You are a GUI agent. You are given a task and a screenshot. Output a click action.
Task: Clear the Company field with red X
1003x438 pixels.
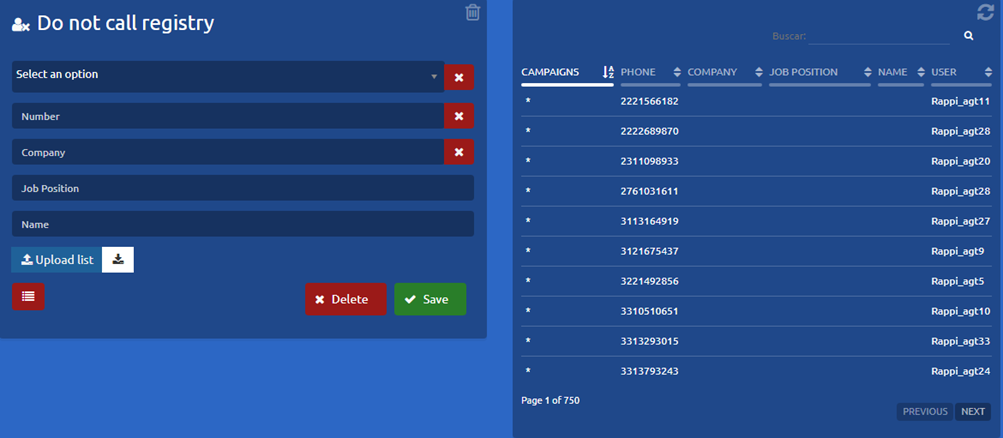(458, 152)
